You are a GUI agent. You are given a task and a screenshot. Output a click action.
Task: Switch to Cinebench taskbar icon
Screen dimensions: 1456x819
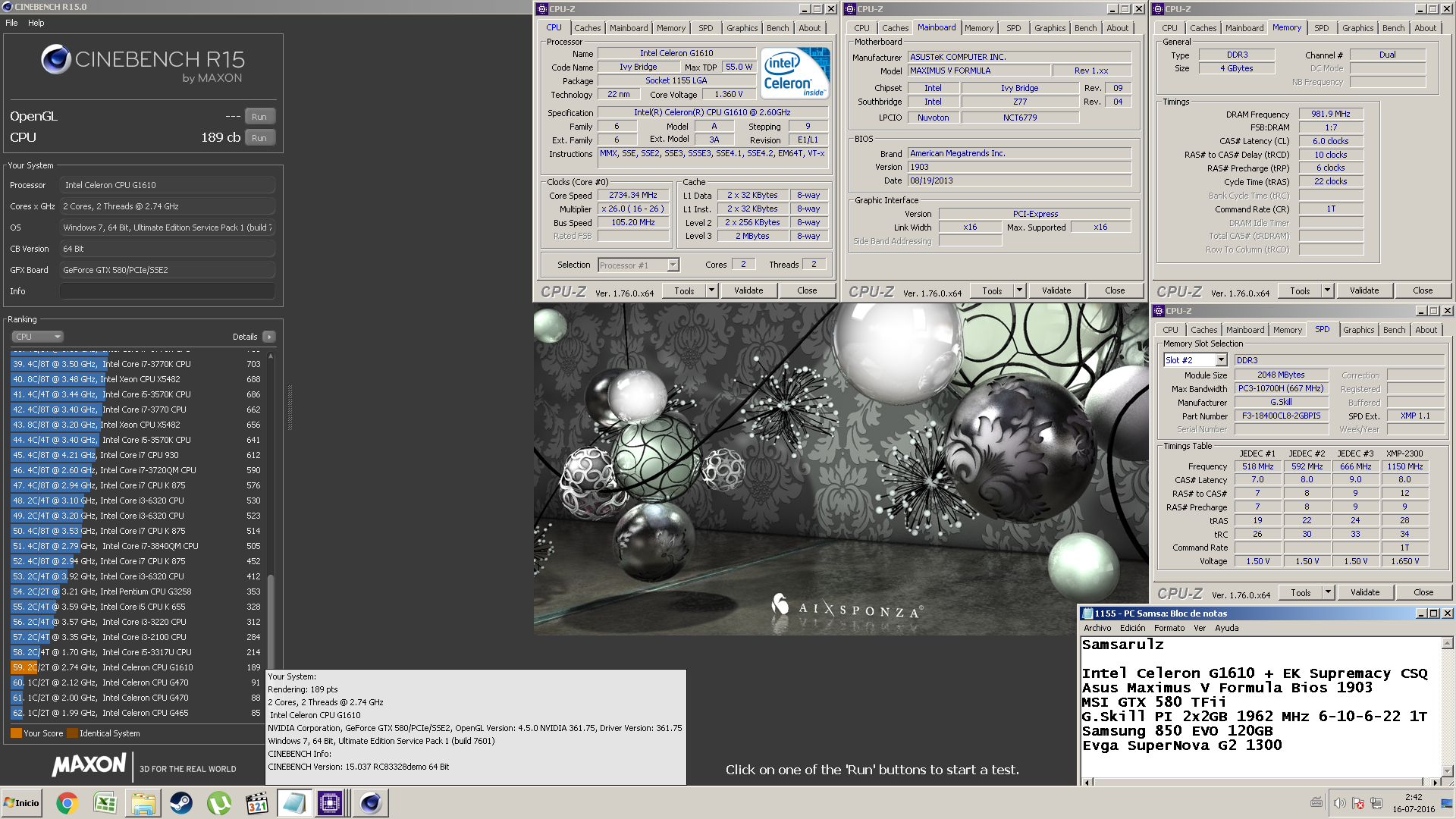pos(370,803)
